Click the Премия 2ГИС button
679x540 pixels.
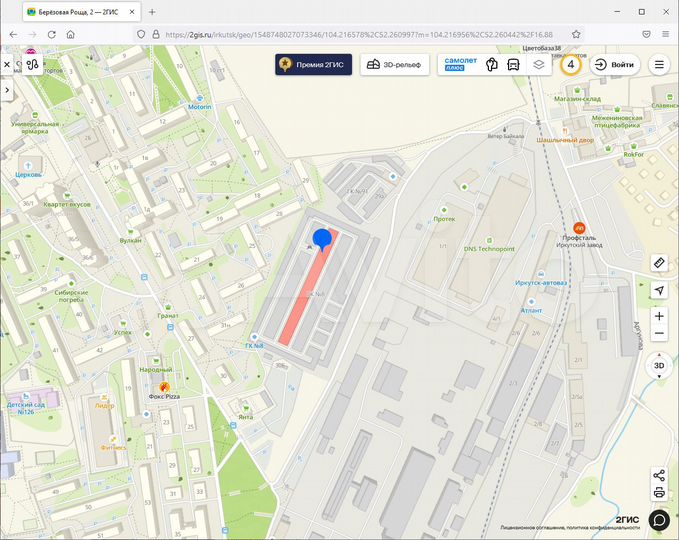click(x=314, y=65)
